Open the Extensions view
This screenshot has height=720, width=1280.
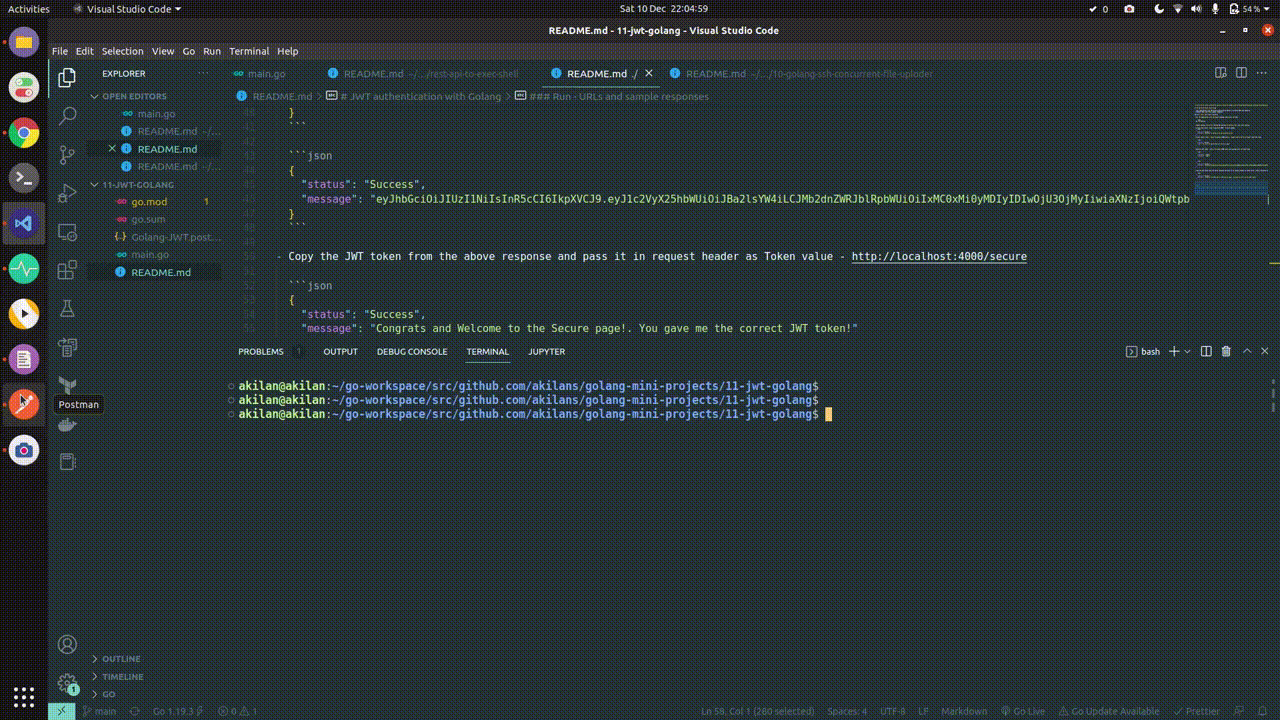click(67, 270)
